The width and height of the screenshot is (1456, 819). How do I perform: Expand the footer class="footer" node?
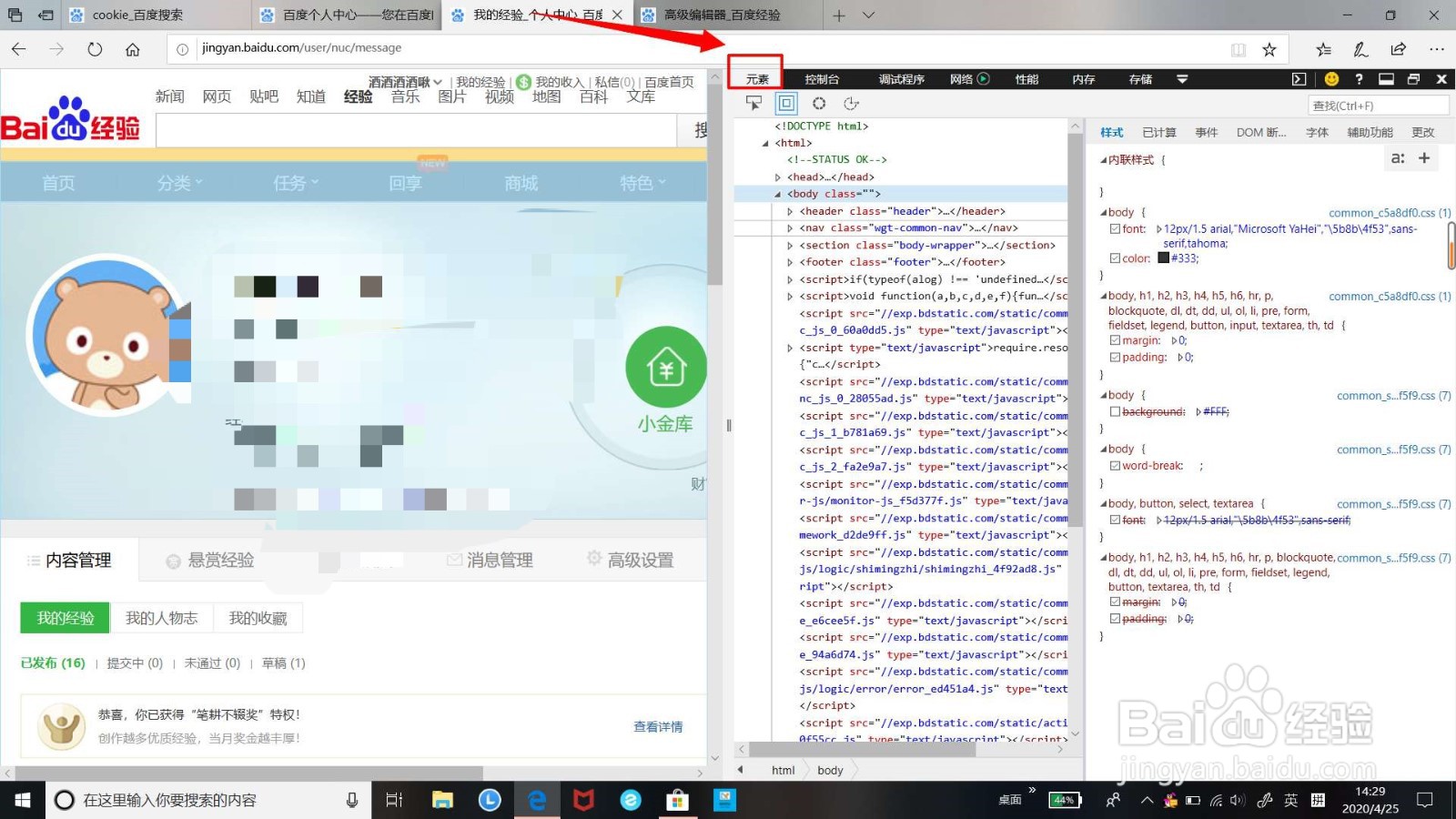click(x=790, y=262)
